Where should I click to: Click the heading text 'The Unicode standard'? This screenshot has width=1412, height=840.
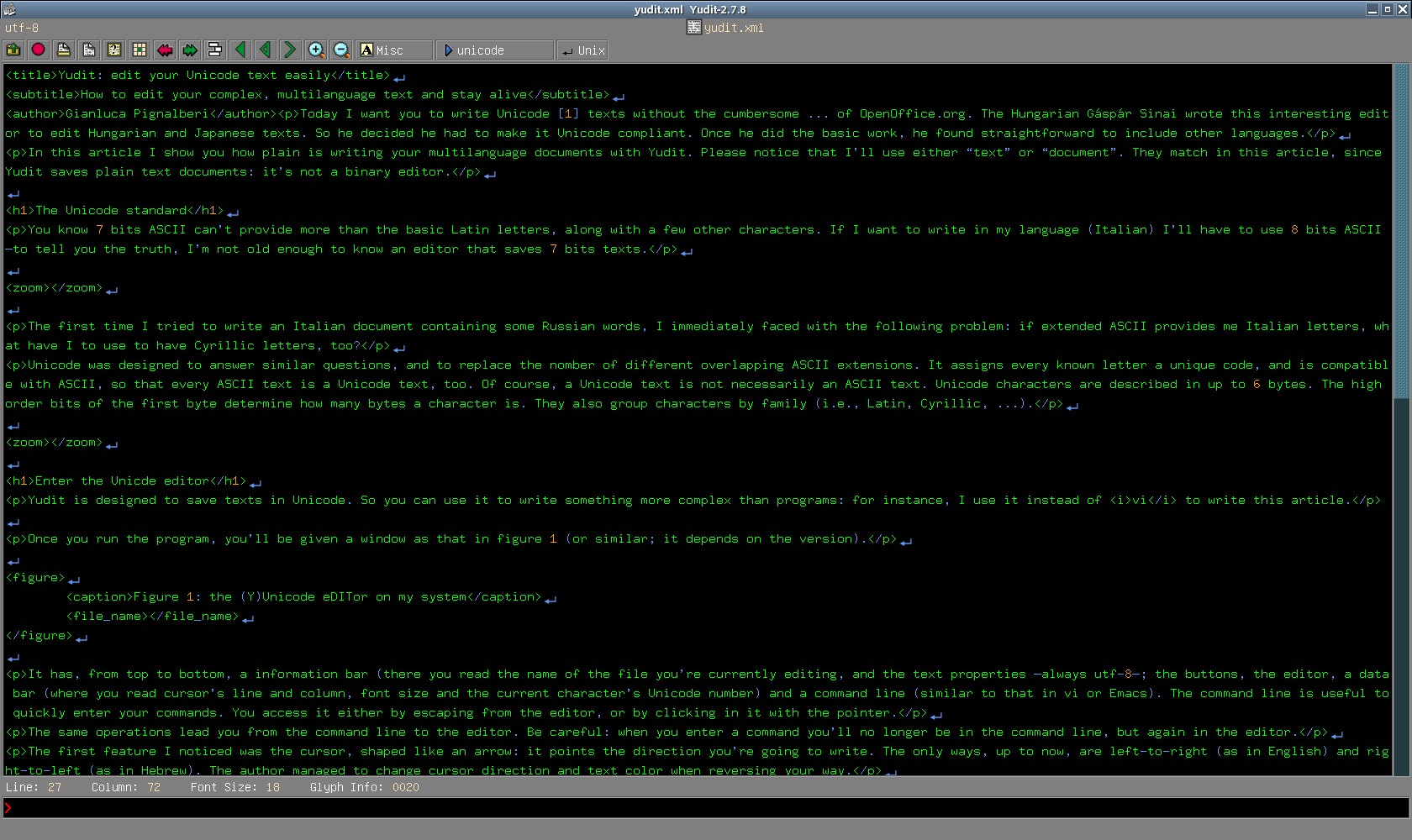click(x=111, y=210)
